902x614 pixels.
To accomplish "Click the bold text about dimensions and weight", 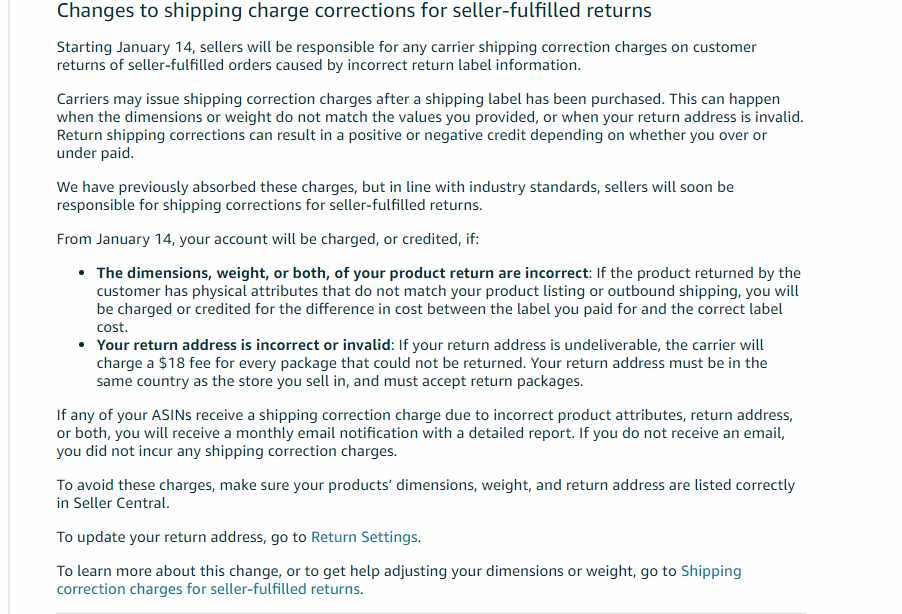I will tap(342, 273).
